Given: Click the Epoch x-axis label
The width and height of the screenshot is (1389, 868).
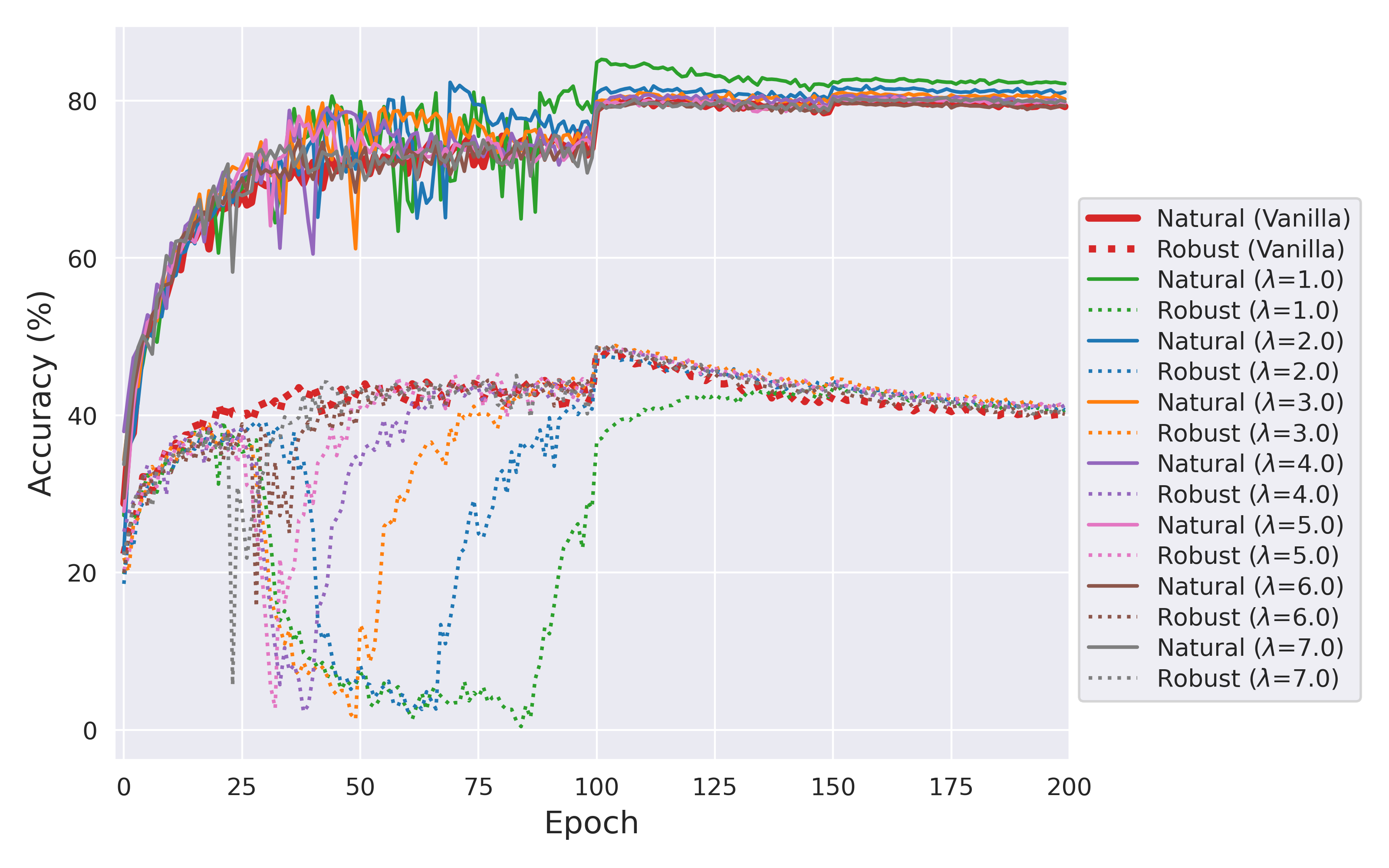Looking at the screenshot, I should [x=591, y=823].
